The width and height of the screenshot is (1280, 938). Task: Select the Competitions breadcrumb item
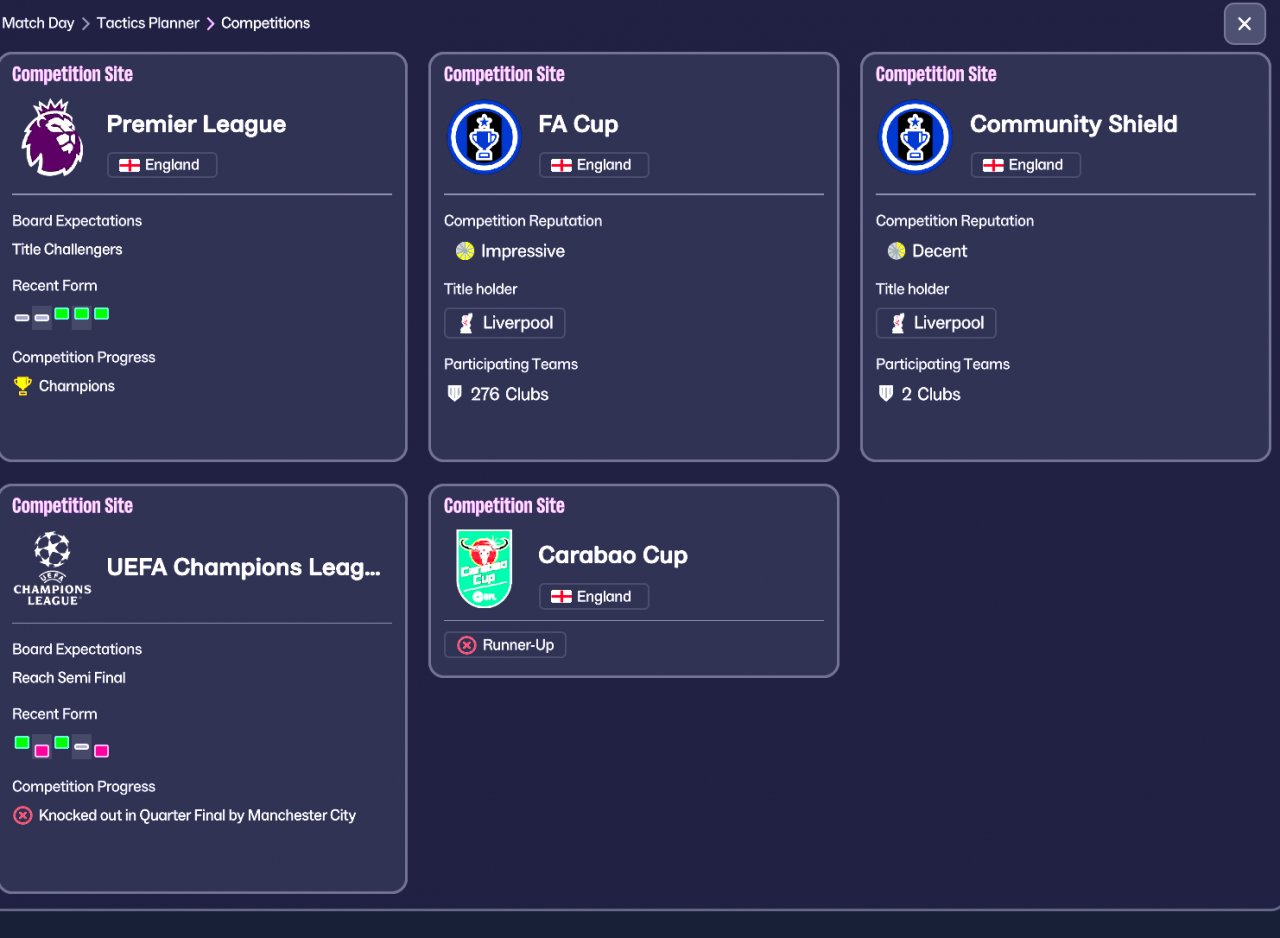(x=265, y=23)
